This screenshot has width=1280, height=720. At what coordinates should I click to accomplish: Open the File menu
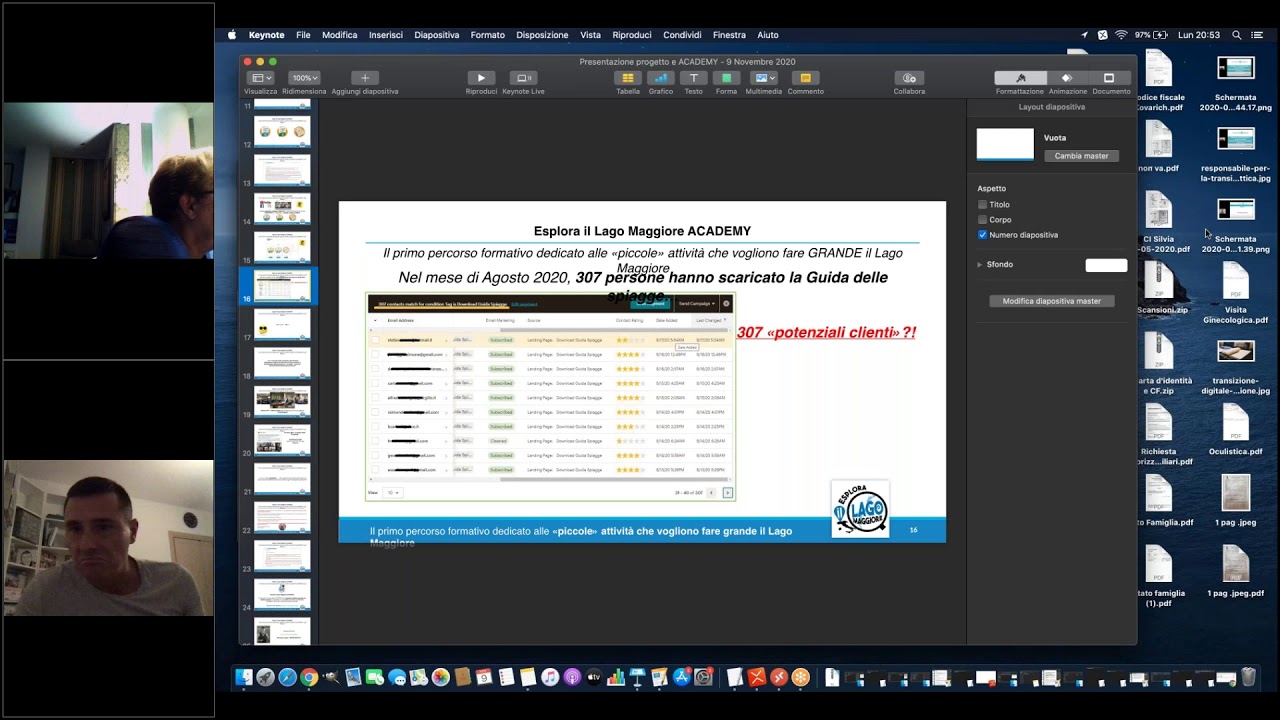point(303,35)
